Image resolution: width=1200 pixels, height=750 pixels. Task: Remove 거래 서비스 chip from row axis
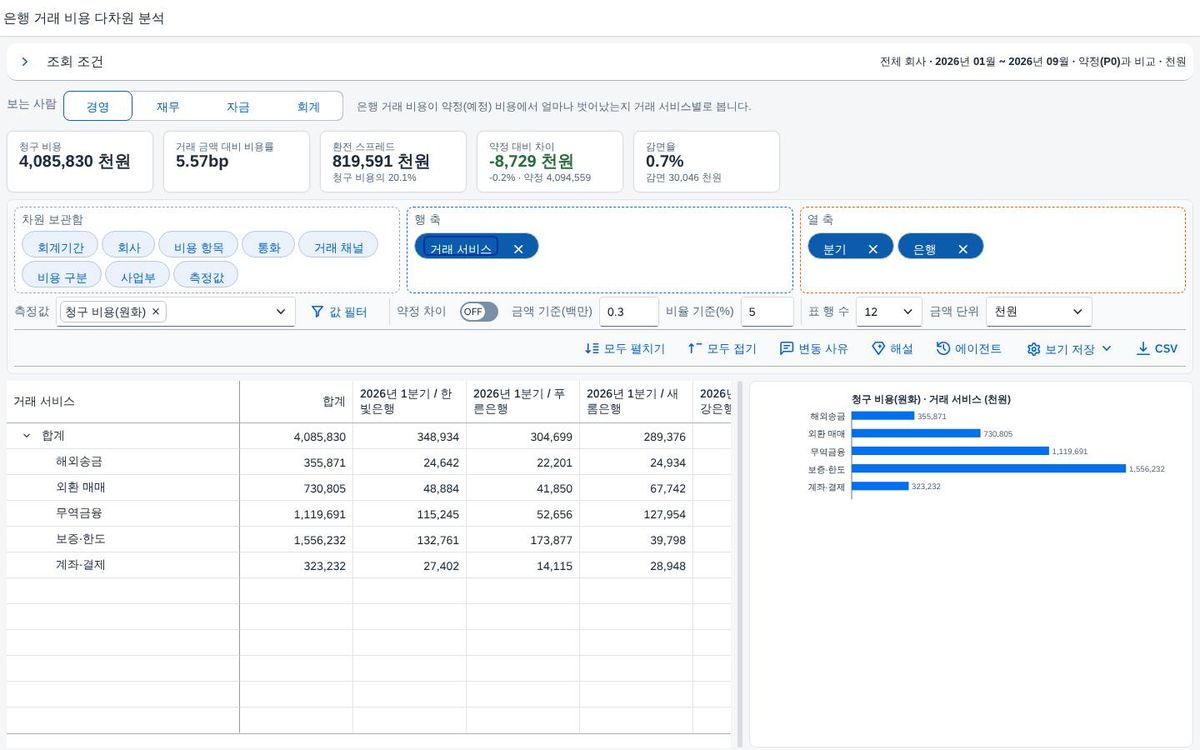click(x=518, y=249)
